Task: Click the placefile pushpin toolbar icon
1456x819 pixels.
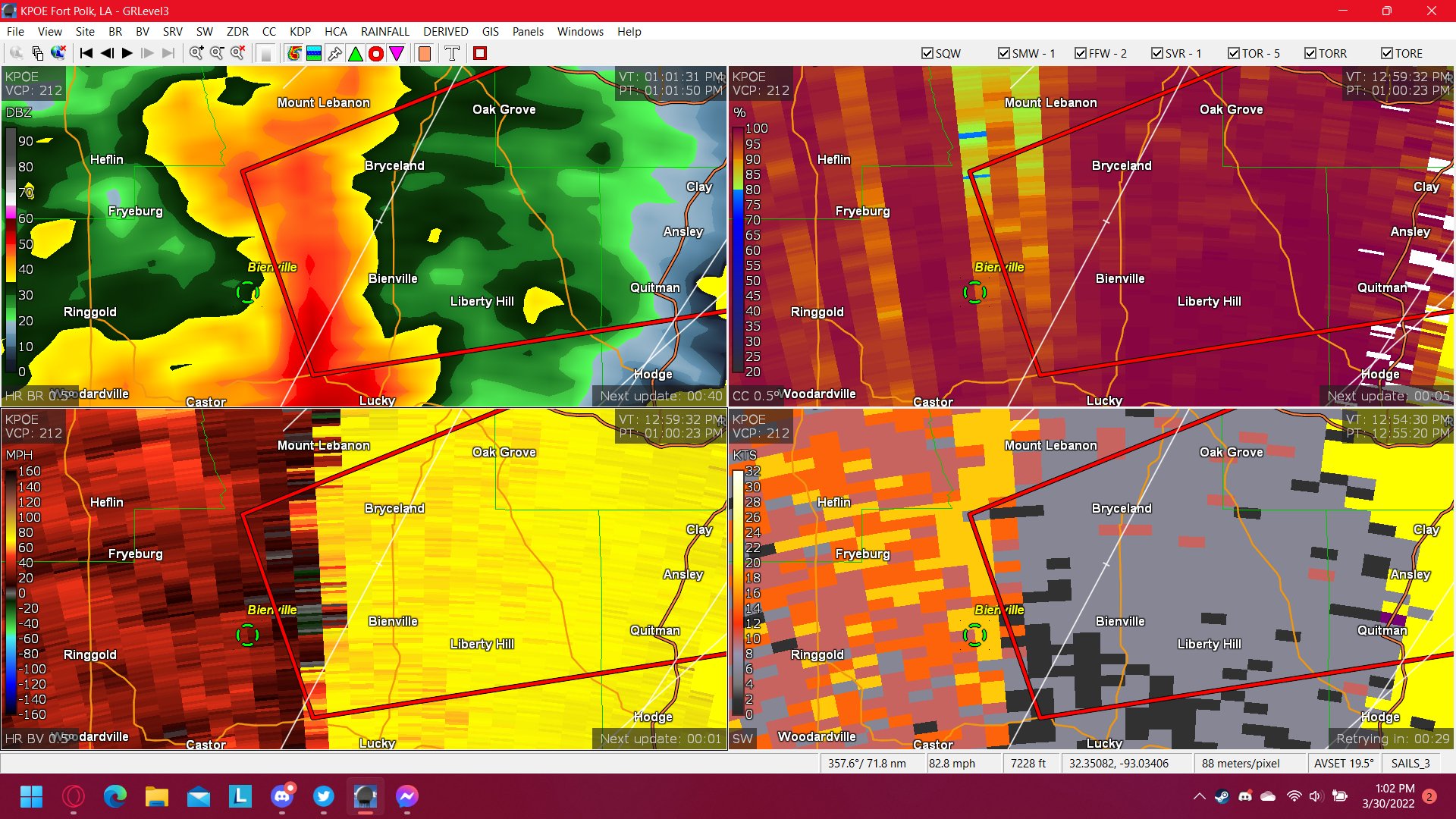Action: pos(334,53)
